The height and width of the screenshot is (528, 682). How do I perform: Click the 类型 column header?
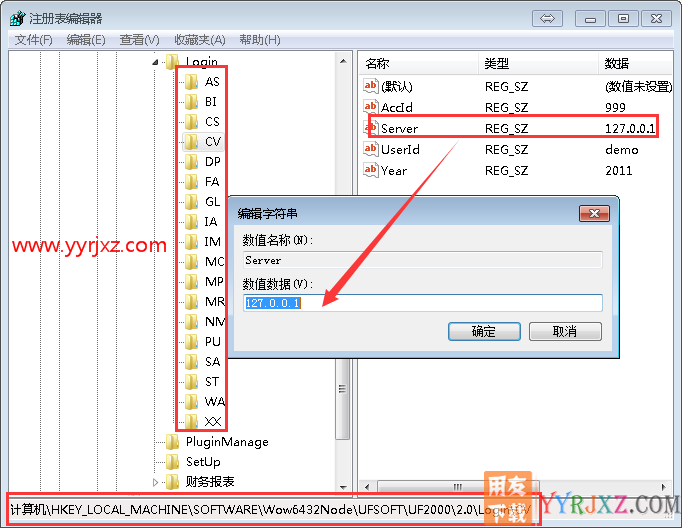538,63
